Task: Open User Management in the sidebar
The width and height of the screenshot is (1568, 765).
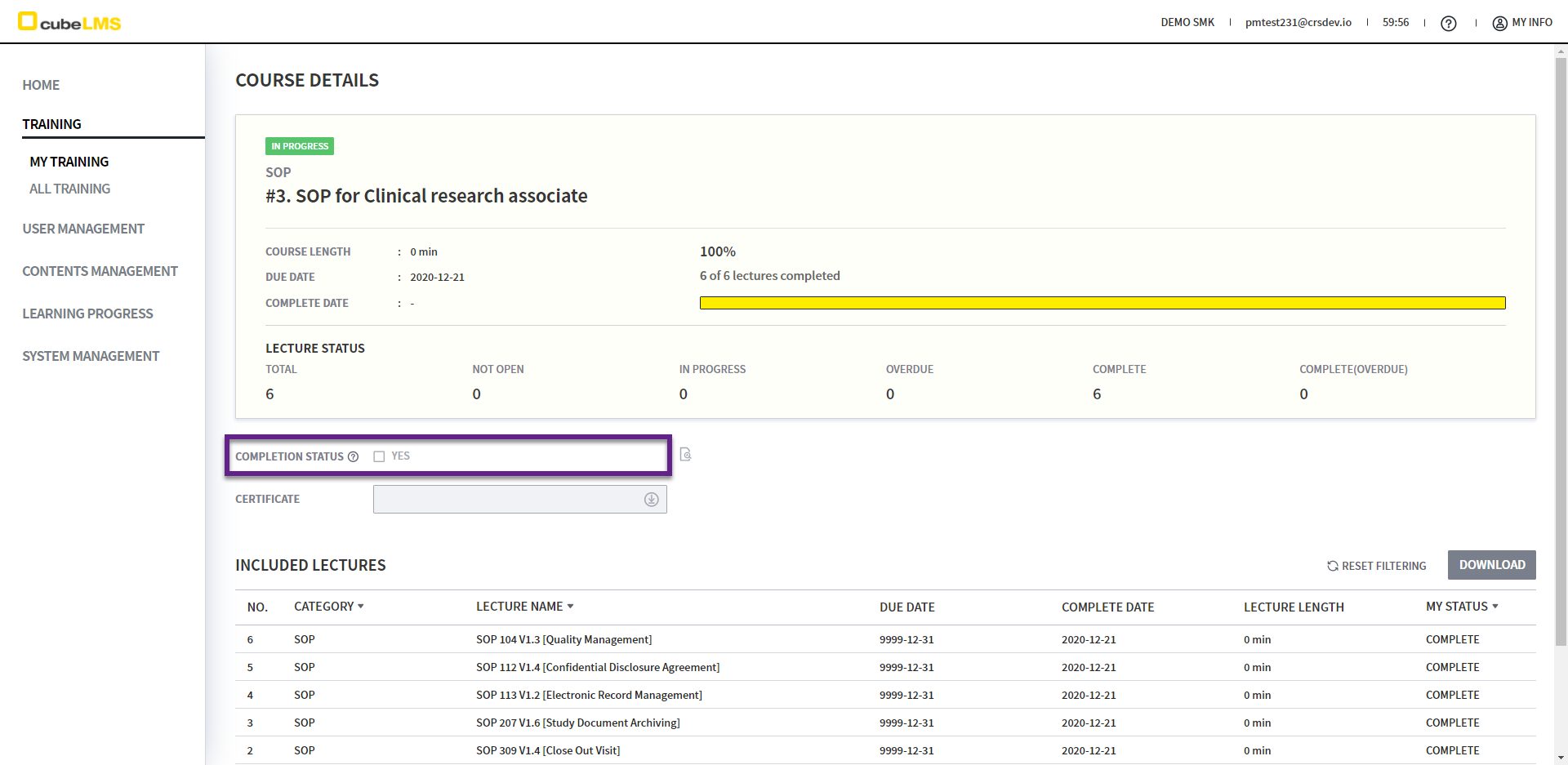Action: click(x=83, y=229)
